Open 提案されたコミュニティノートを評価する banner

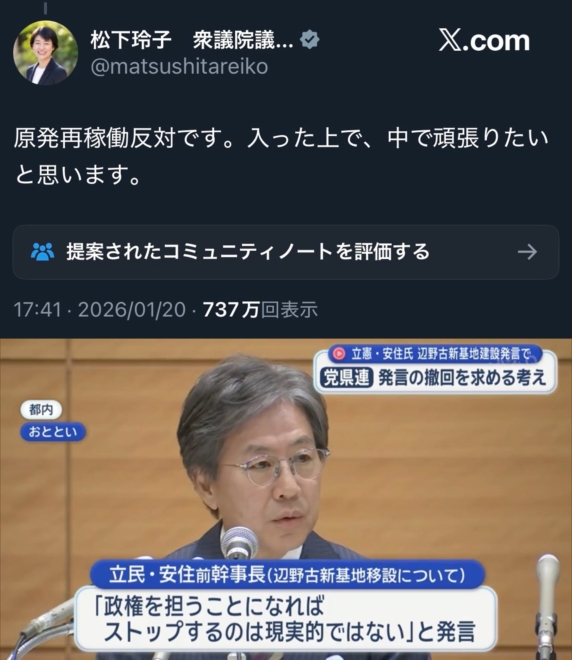pos(286,252)
